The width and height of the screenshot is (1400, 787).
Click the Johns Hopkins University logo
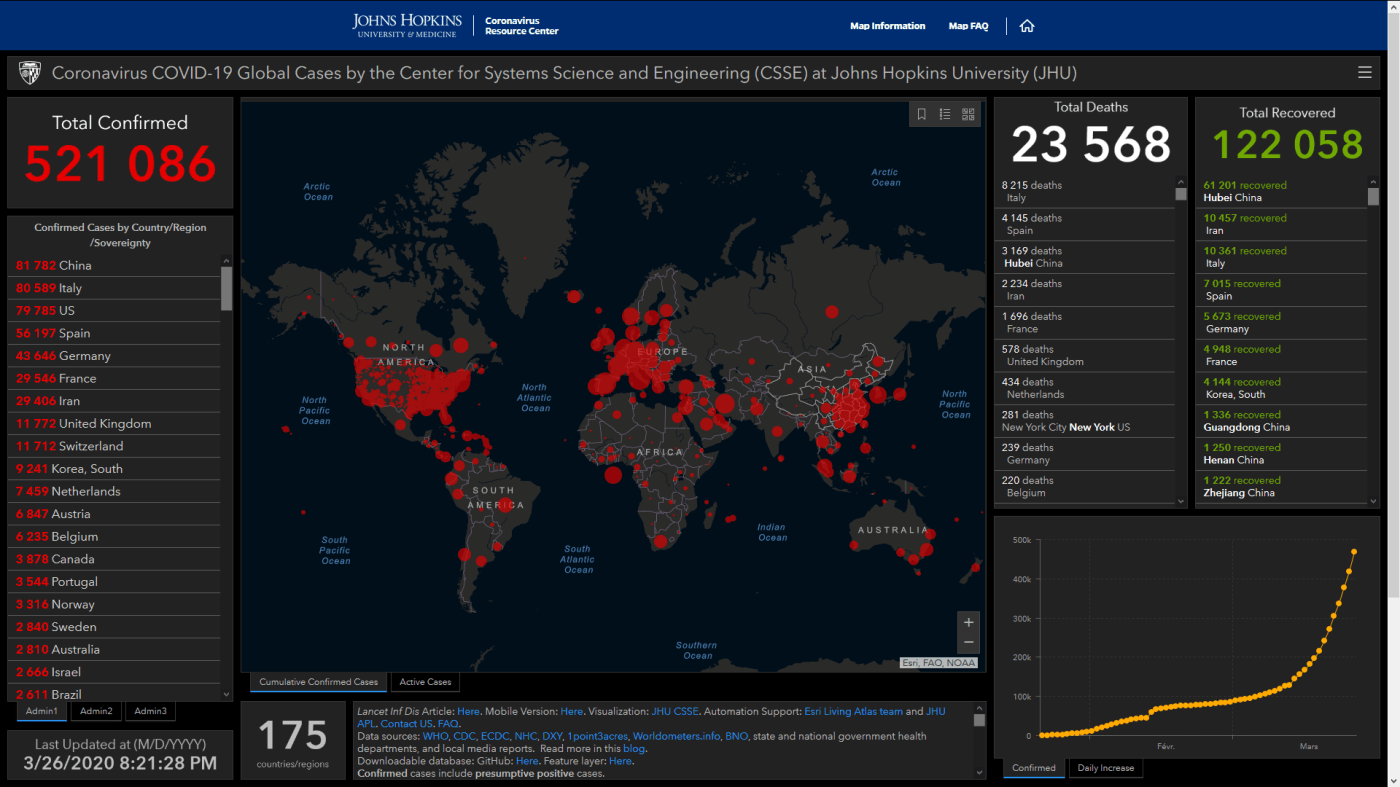[x=407, y=26]
